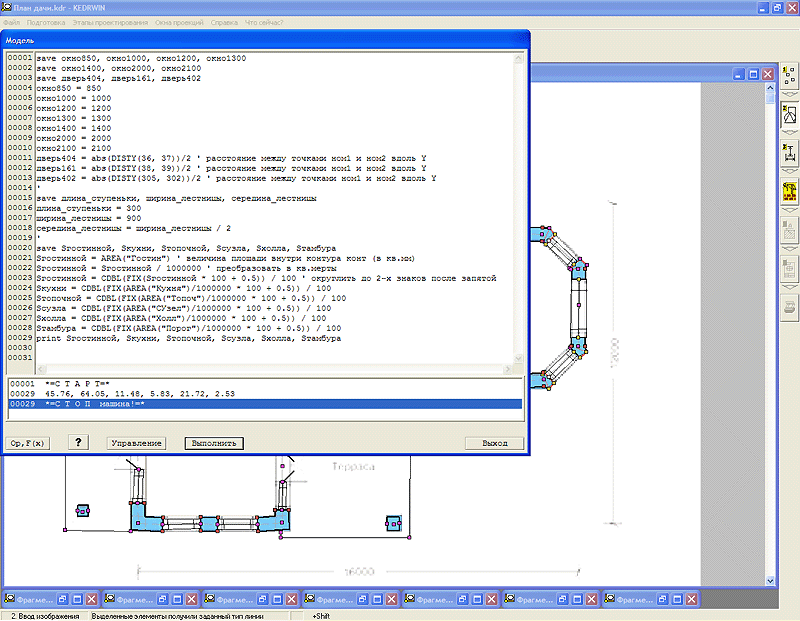Click the Терраса label in the drawing
Image resolution: width=800 pixels, height=621 pixels.
tap(354, 466)
